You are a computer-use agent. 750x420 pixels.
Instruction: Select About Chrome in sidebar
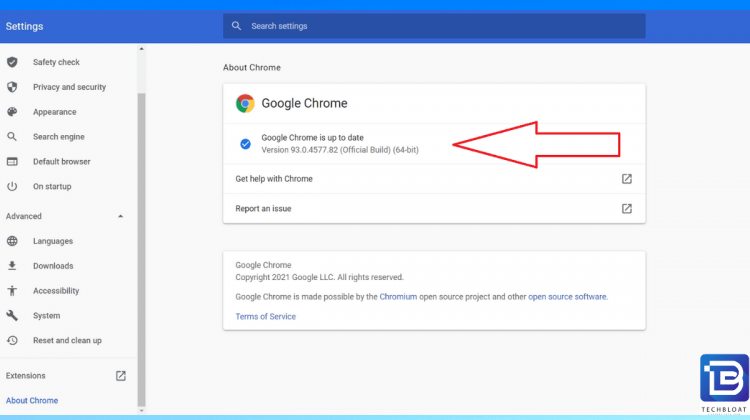tap(32, 401)
